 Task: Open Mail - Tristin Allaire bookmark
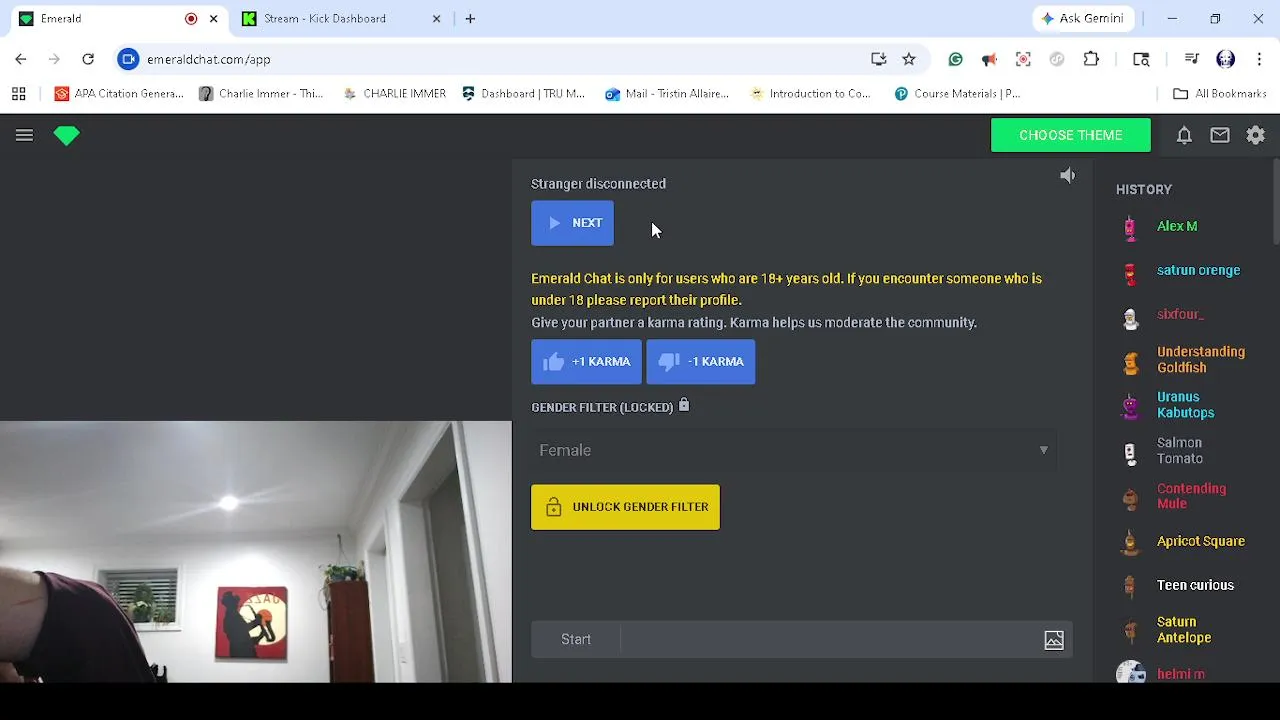point(667,93)
